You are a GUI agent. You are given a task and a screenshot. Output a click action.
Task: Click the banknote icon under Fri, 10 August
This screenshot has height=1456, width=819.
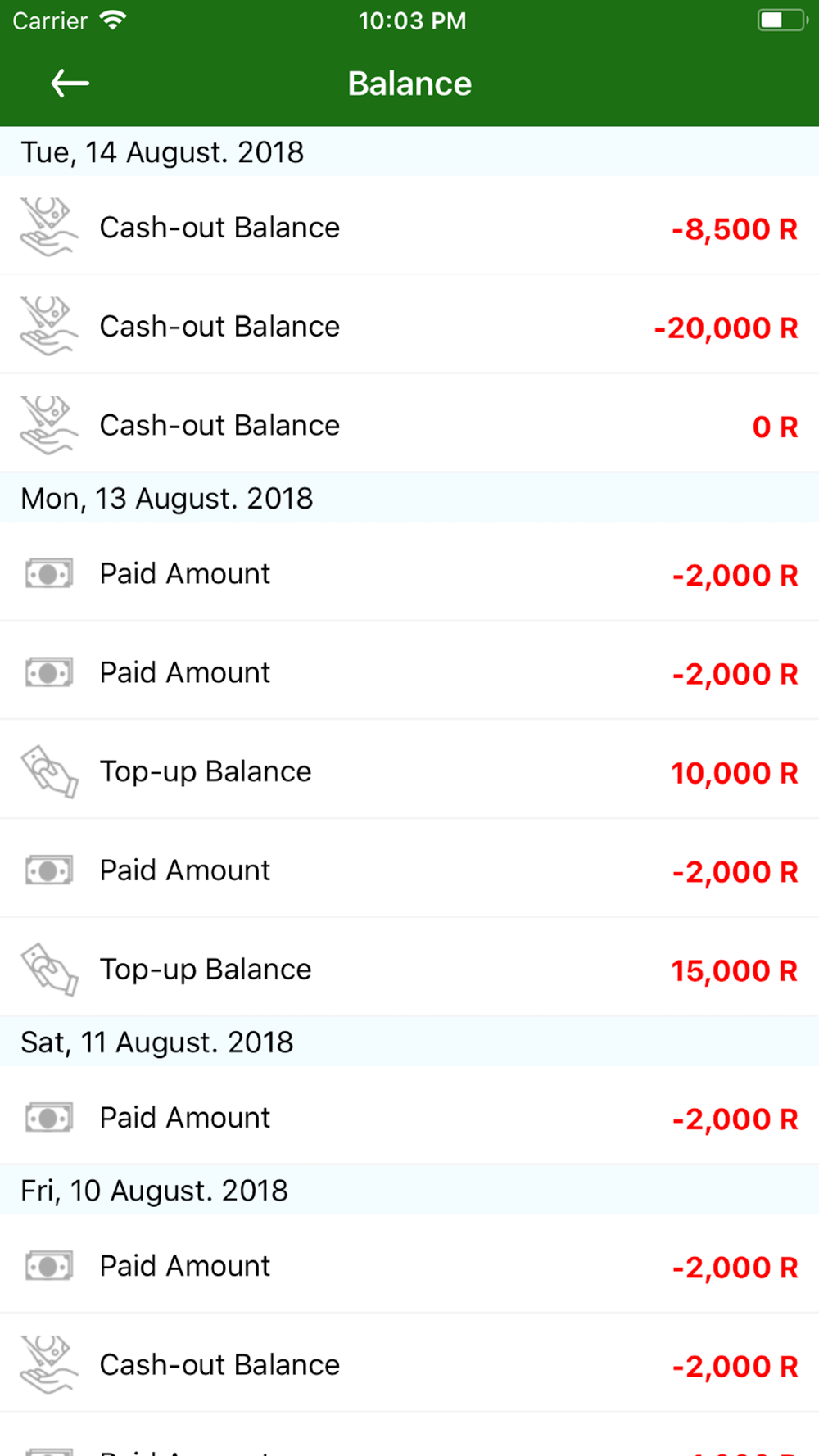(49, 1266)
